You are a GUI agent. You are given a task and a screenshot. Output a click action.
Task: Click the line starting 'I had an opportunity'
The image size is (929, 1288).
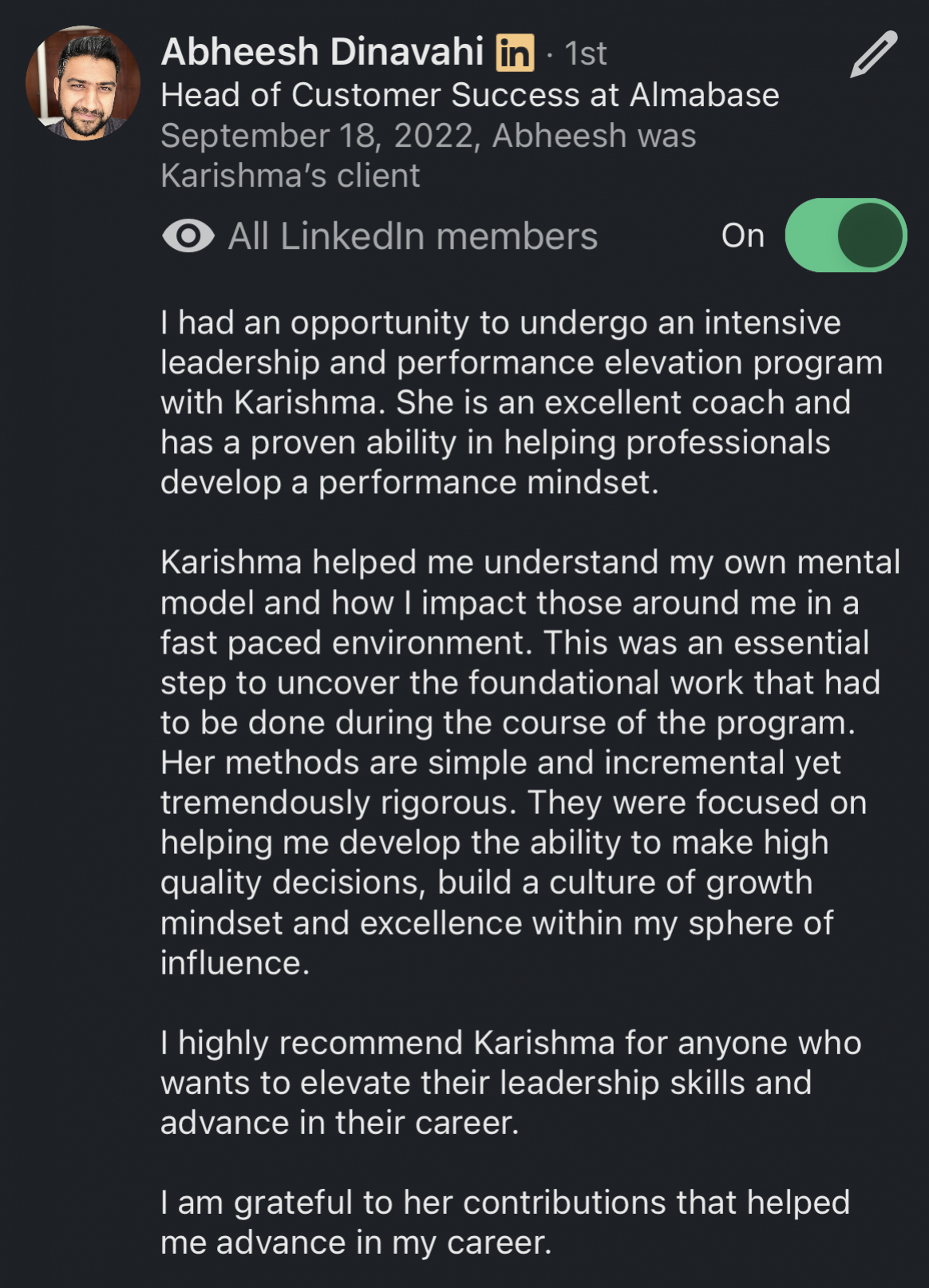pos(500,323)
